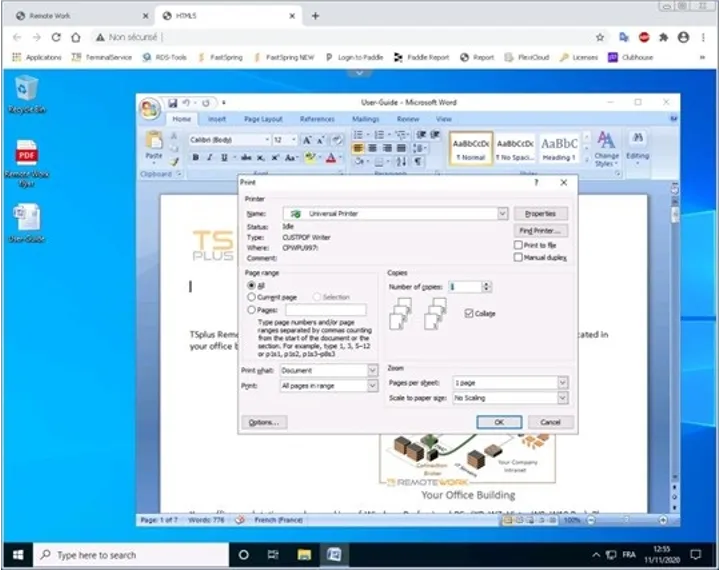This screenshot has height=570, width=720.
Task: Switch to the Page Layout ribbon tab
Action: pos(263,119)
